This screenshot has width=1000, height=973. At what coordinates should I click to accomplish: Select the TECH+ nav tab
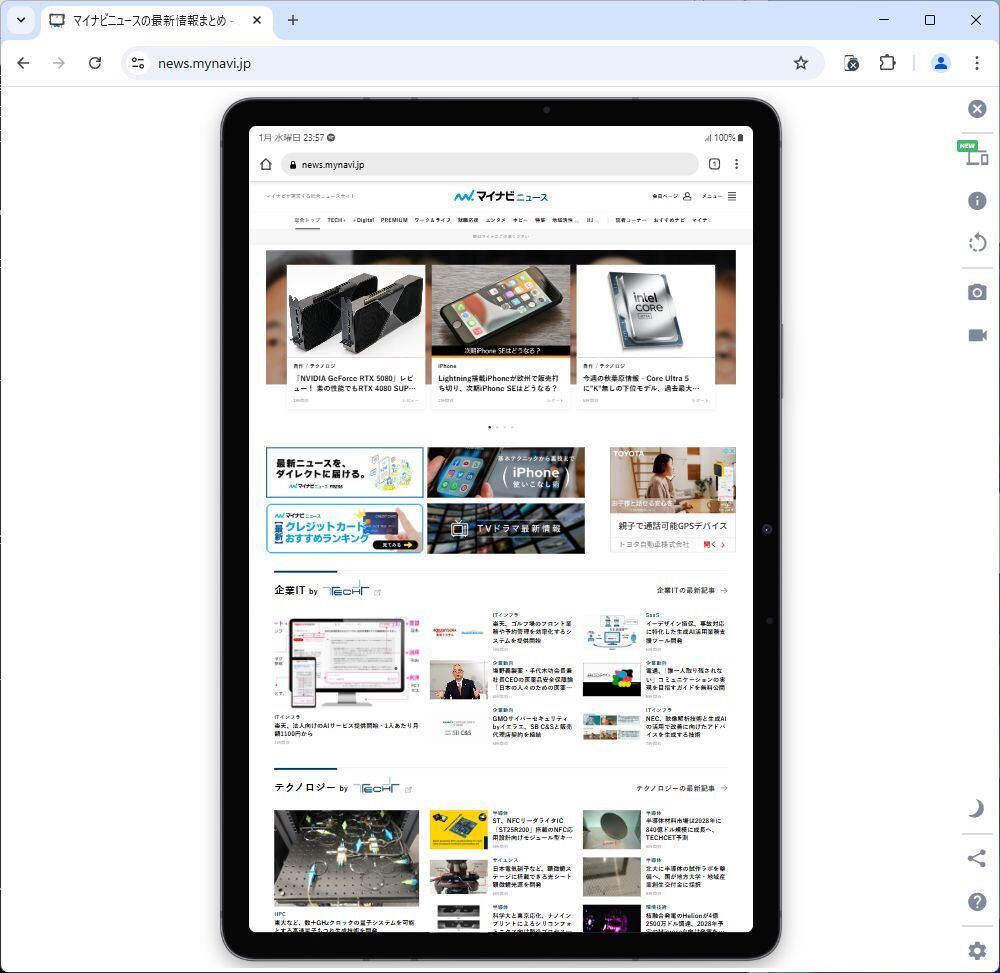click(x=336, y=220)
